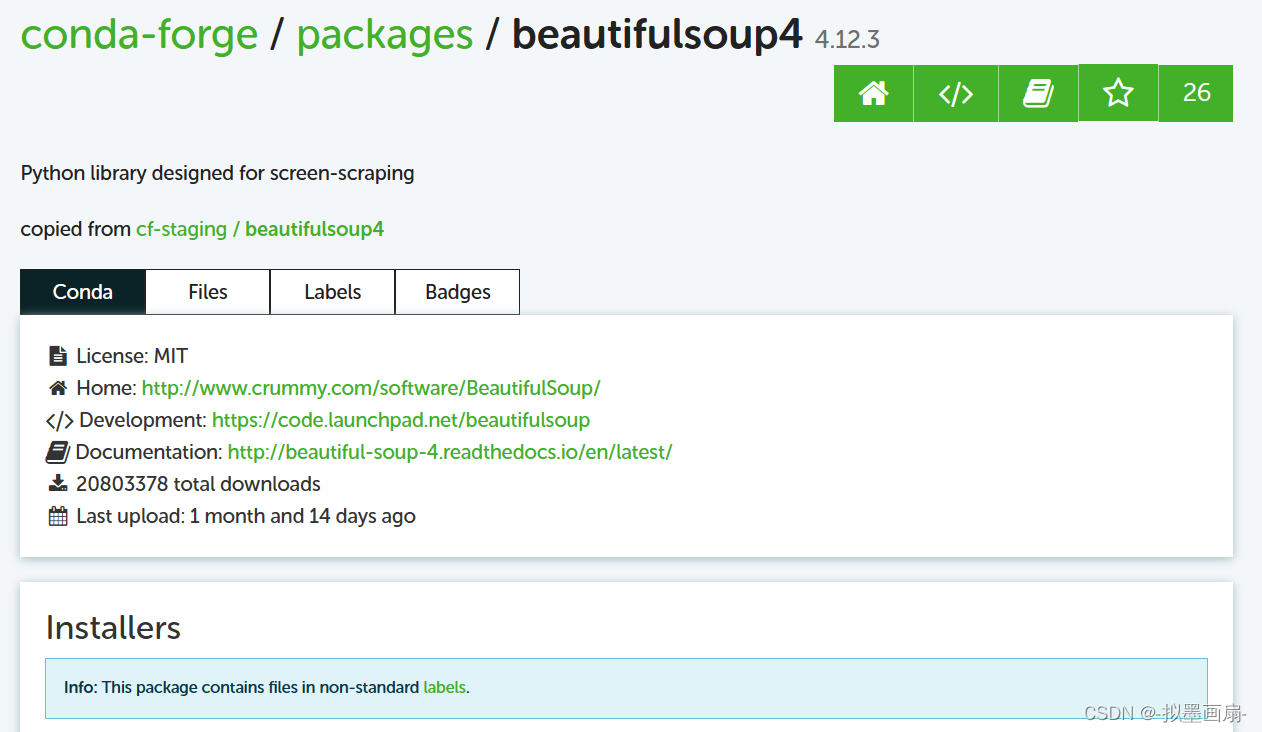Click the download icon beside total downloads

[57, 484]
